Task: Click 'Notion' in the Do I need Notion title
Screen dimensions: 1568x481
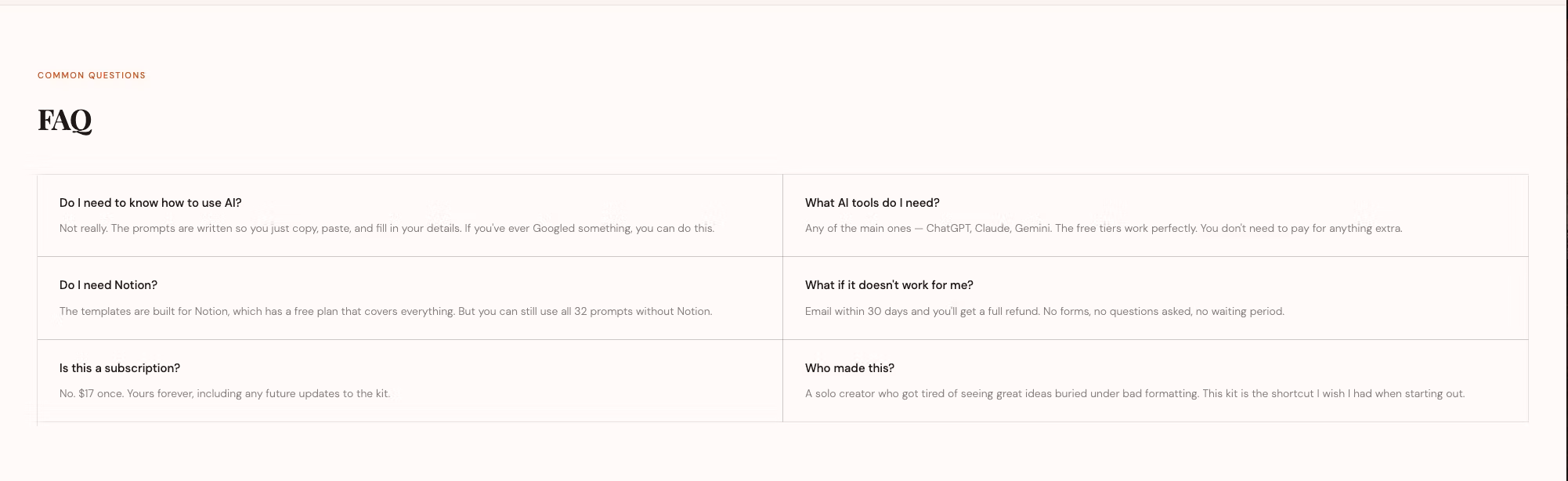Action: [x=135, y=285]
